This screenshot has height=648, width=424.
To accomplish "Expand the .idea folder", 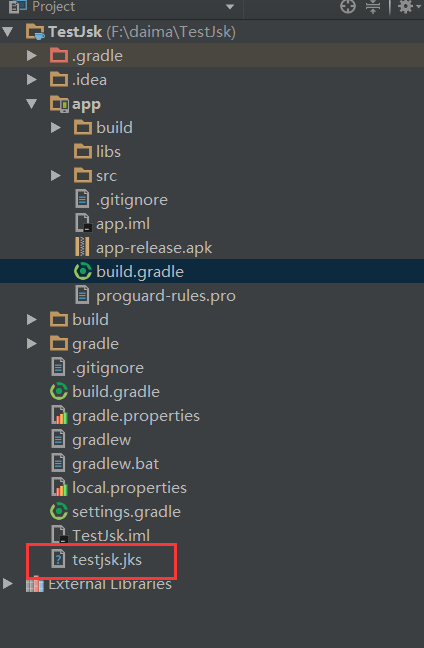I will [x=32, y=79].
